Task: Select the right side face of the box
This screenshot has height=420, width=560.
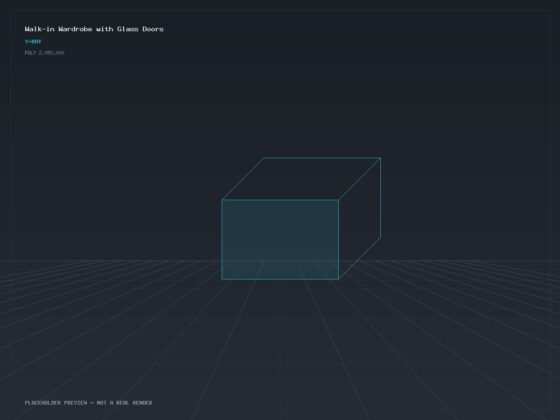Action: tap(360, 218)
